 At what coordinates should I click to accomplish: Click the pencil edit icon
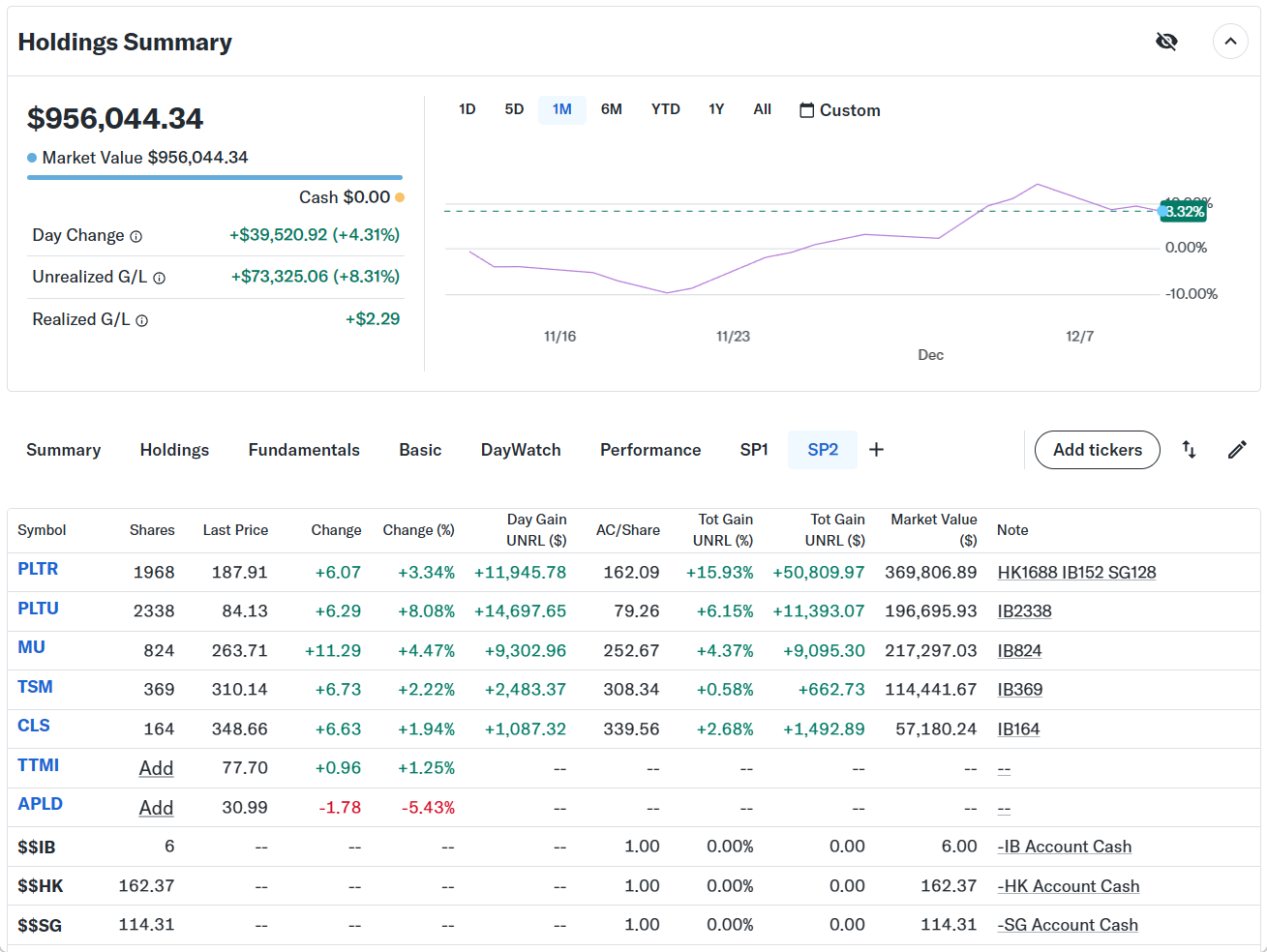click(x=1237, y=450)
